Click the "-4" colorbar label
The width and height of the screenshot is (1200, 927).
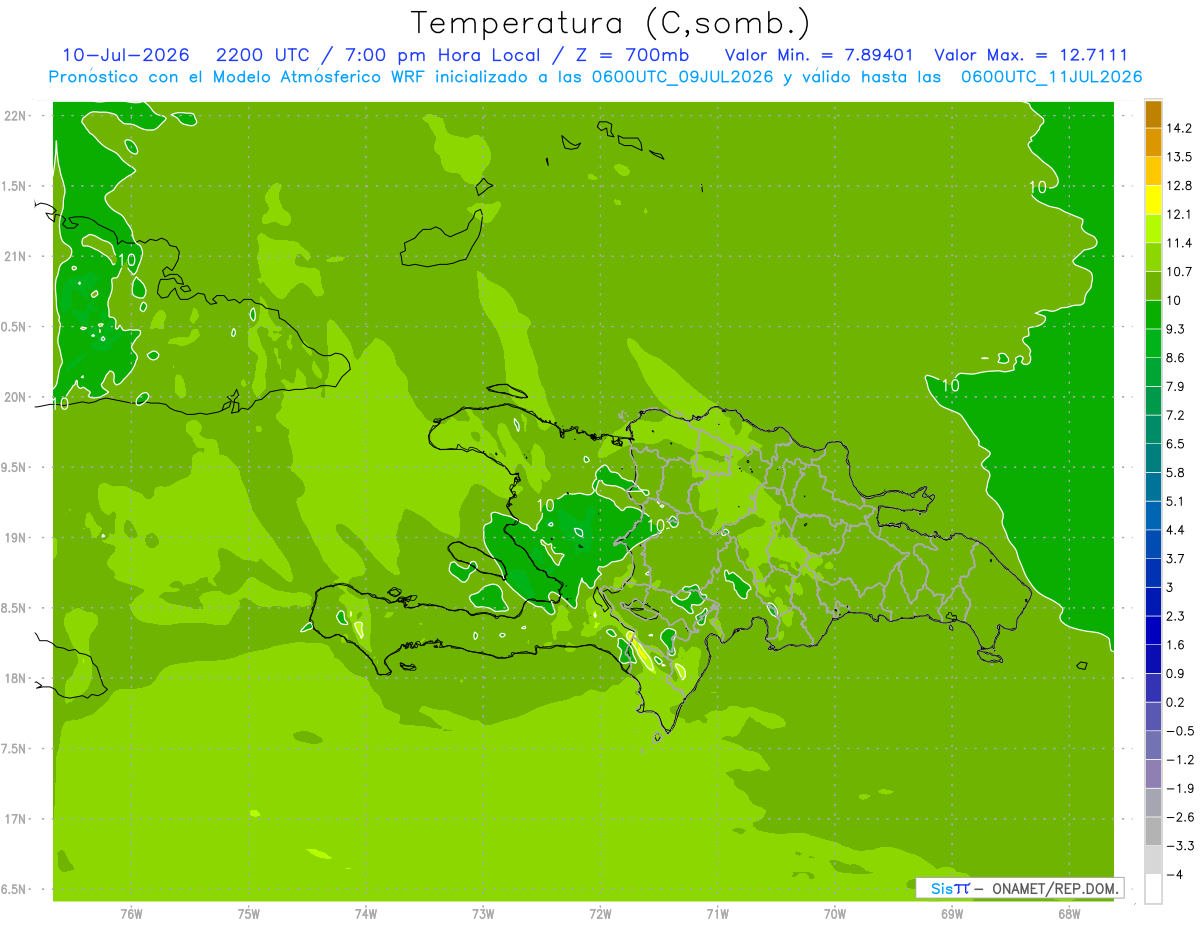pyautogui.click(x=1174, y=875)
